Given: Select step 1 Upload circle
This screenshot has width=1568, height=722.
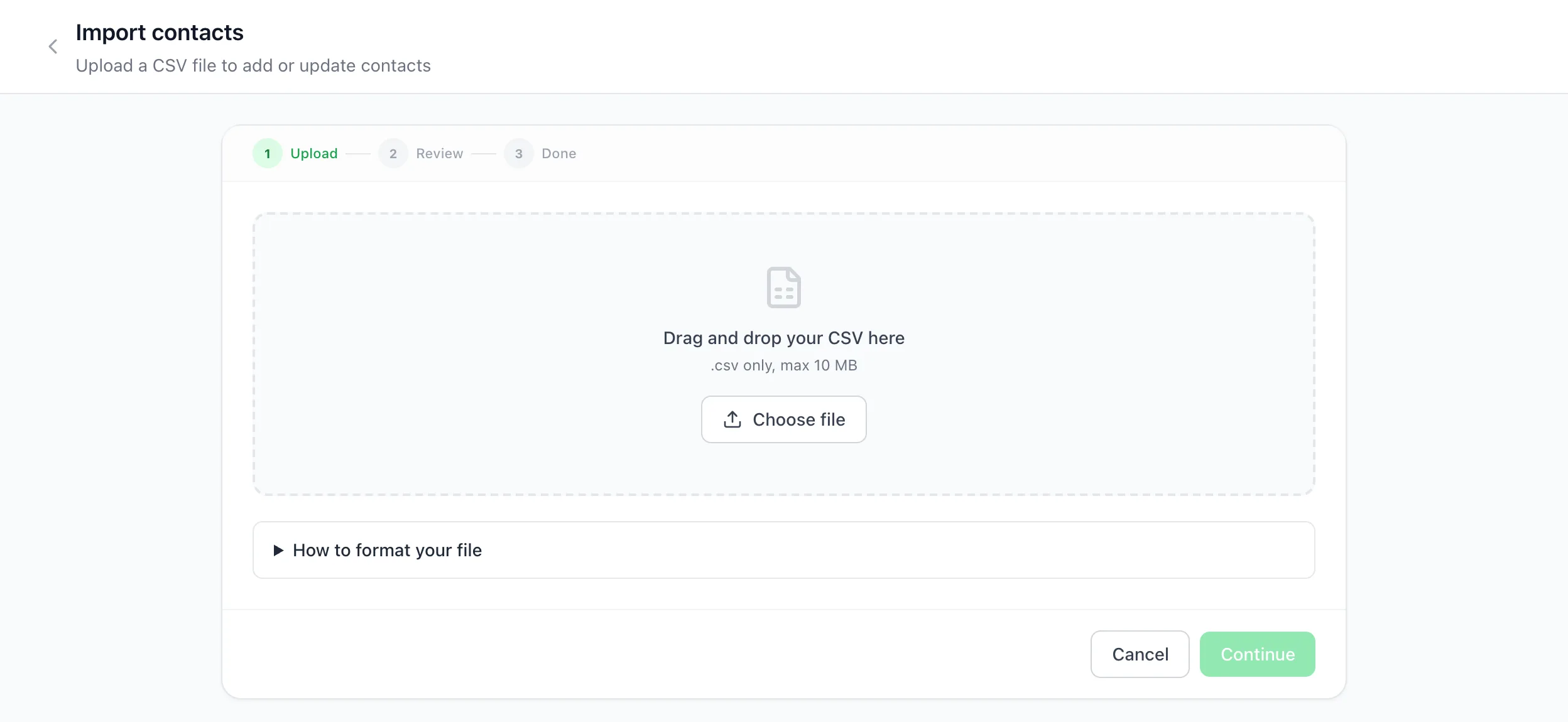Looking at the screenshot, I should 268,153.
